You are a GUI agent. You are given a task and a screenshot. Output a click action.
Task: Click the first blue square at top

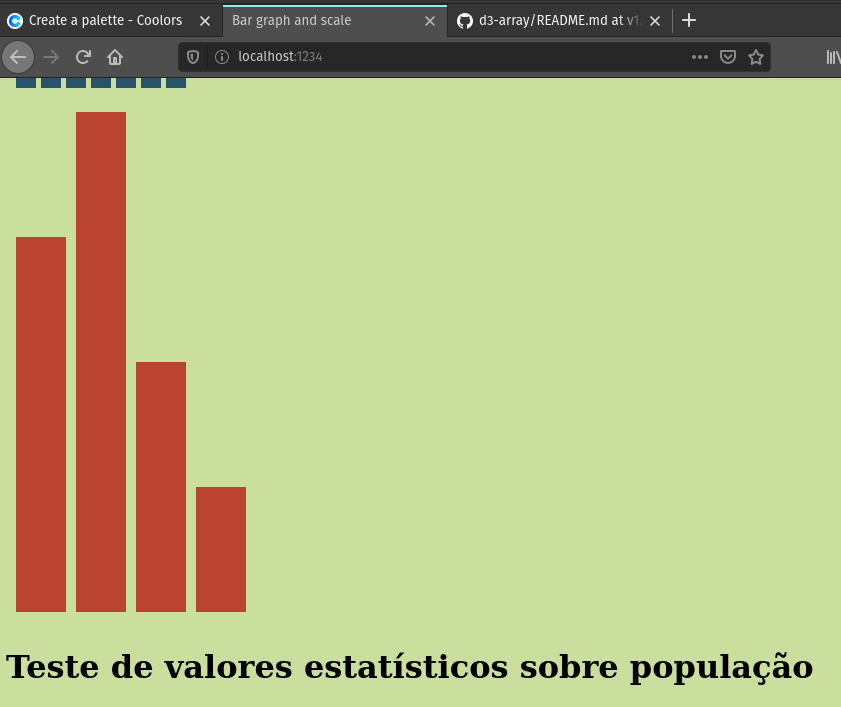tap(26, 83)
